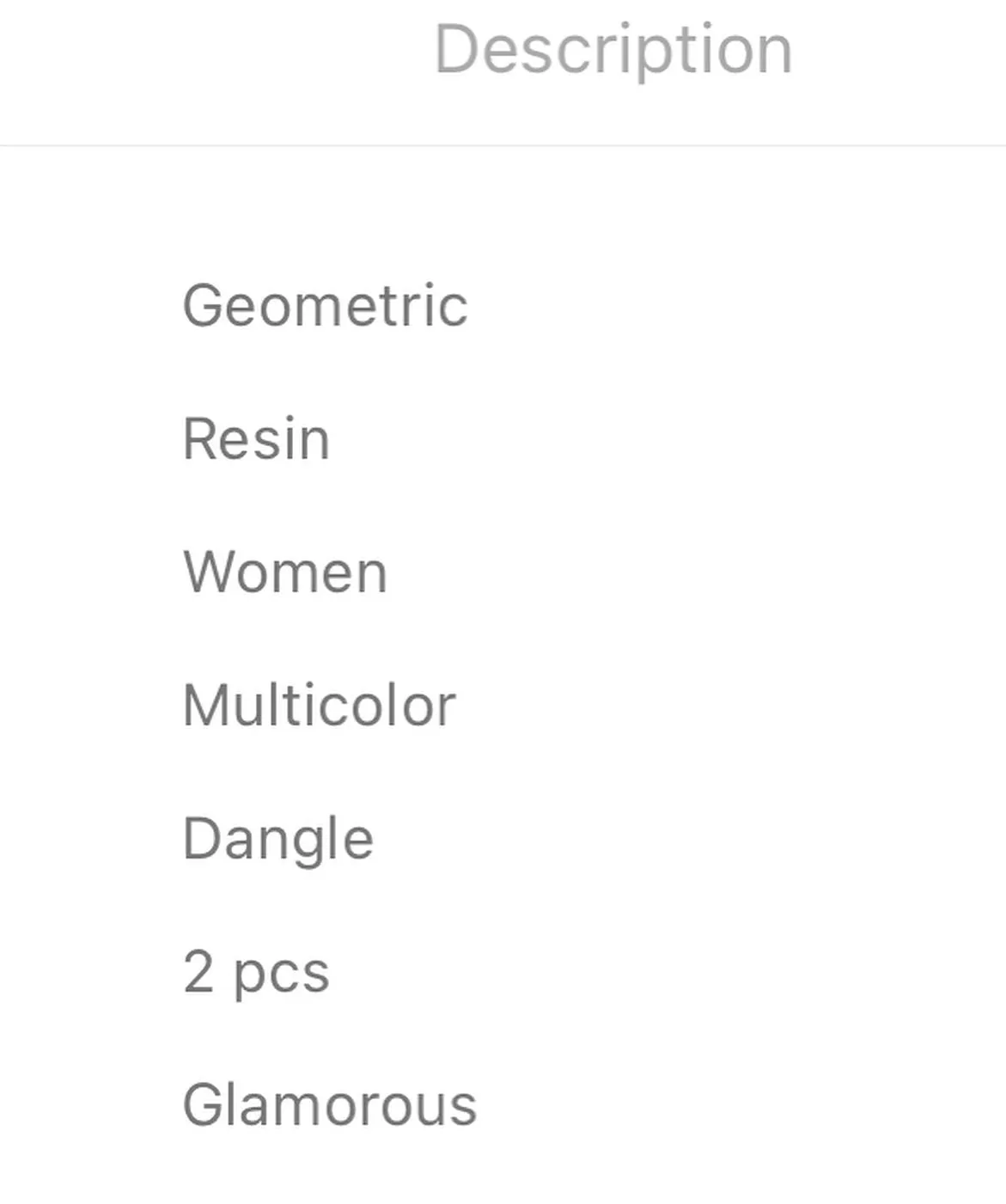Select the Dangle type entry
Image resolution: width=1006 pixels, height=1204 pixels.
tap(278, 840)
